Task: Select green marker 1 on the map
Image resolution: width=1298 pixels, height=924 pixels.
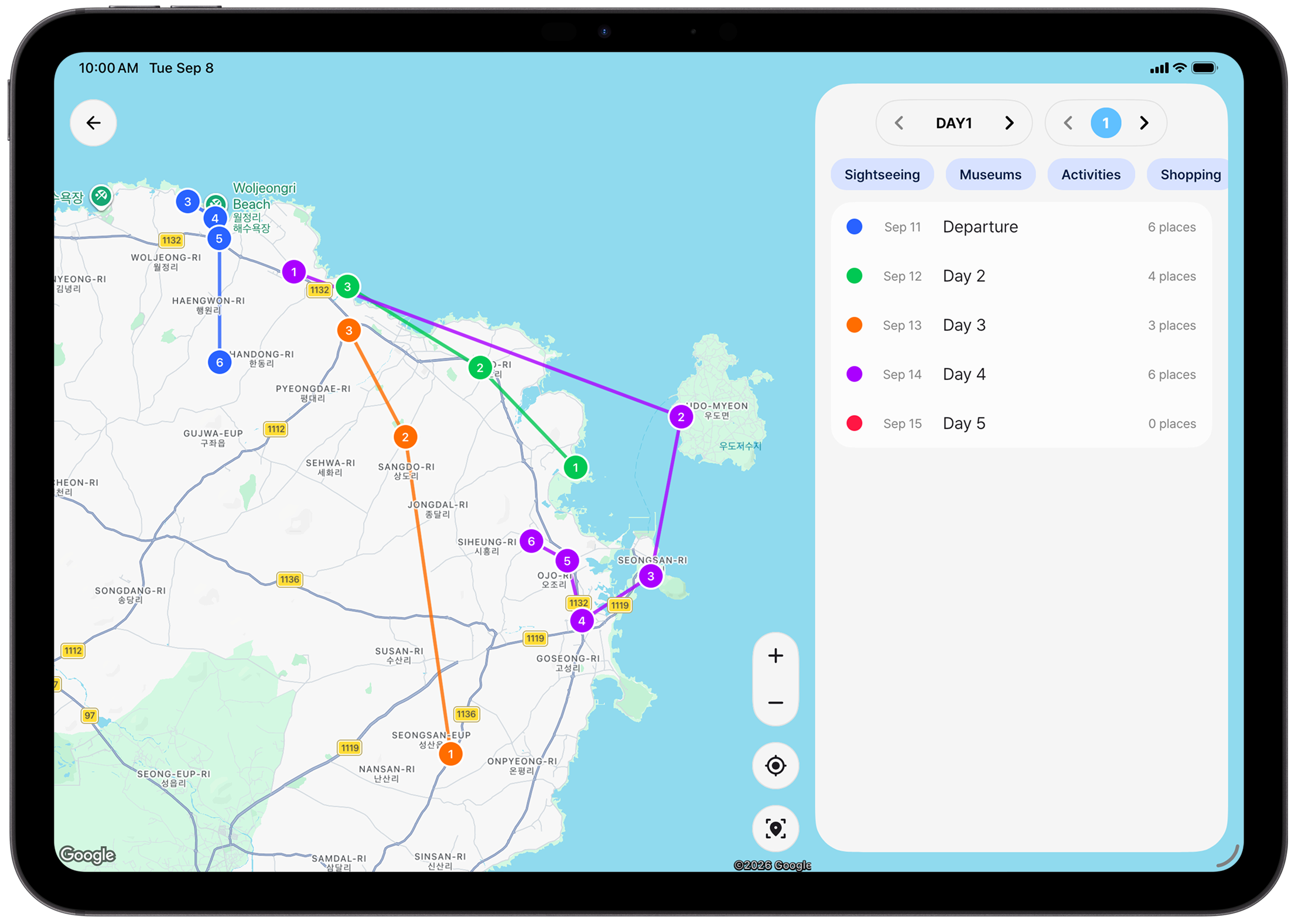Action: coord(575,467)
